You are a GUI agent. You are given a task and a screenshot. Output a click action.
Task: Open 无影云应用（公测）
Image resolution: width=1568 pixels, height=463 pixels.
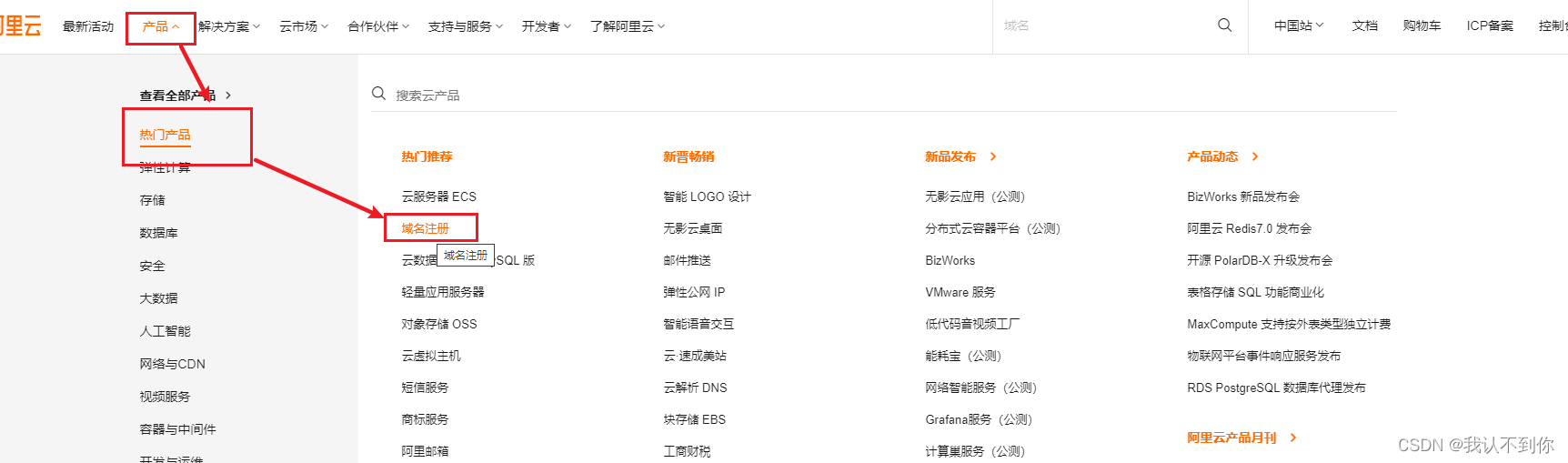point(975,196)
